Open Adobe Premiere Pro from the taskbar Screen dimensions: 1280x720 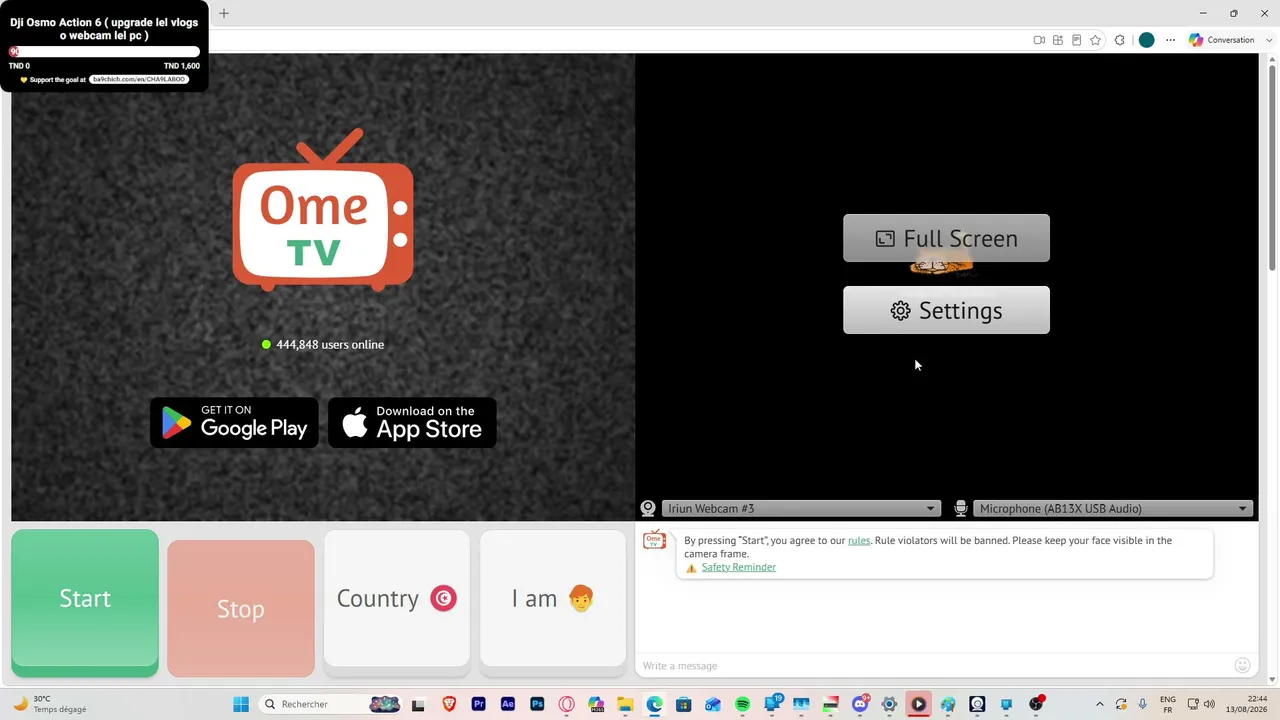click(x=478, y=704)
